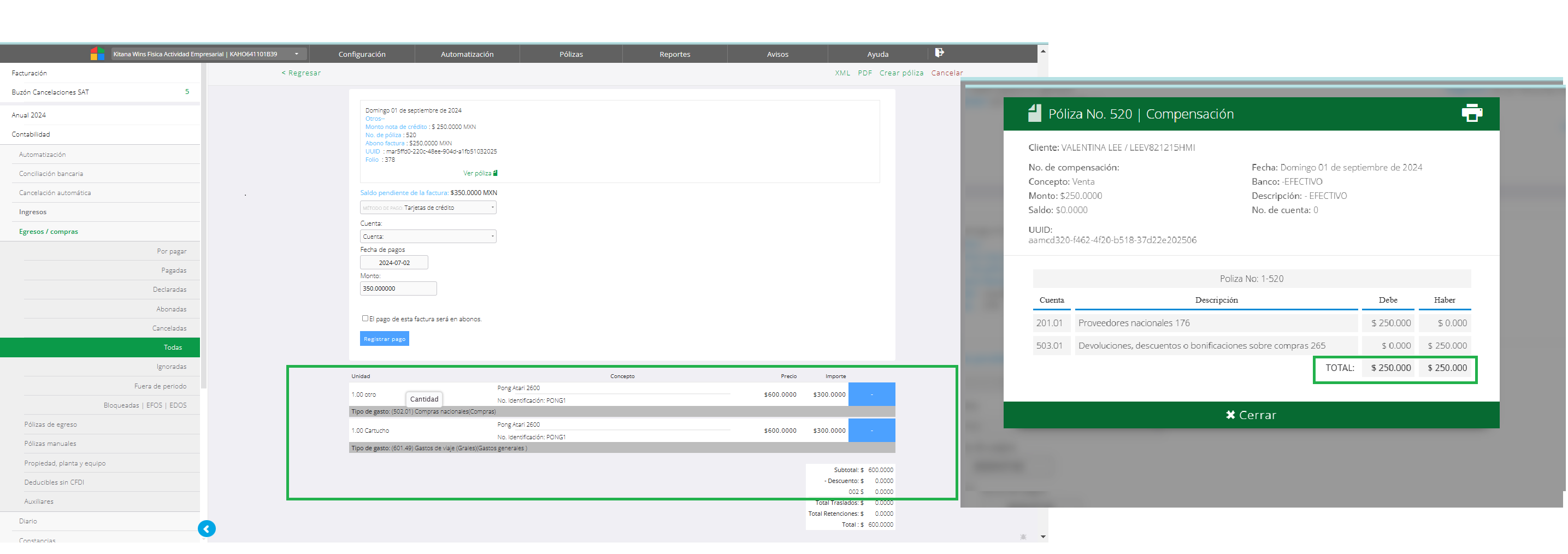
Task: Click the Crear póliza link
Action: click(x=901, y=73)
